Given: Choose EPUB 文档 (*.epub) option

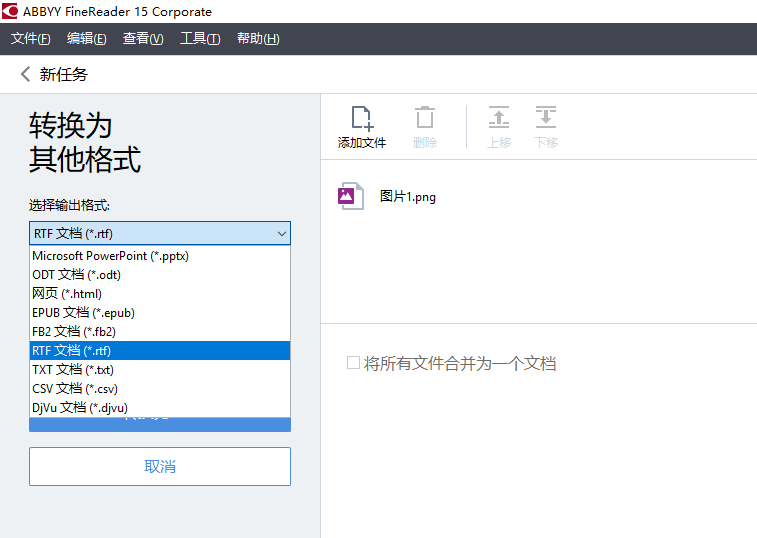Looking at the screenshot, I should (x=160, y=312).
